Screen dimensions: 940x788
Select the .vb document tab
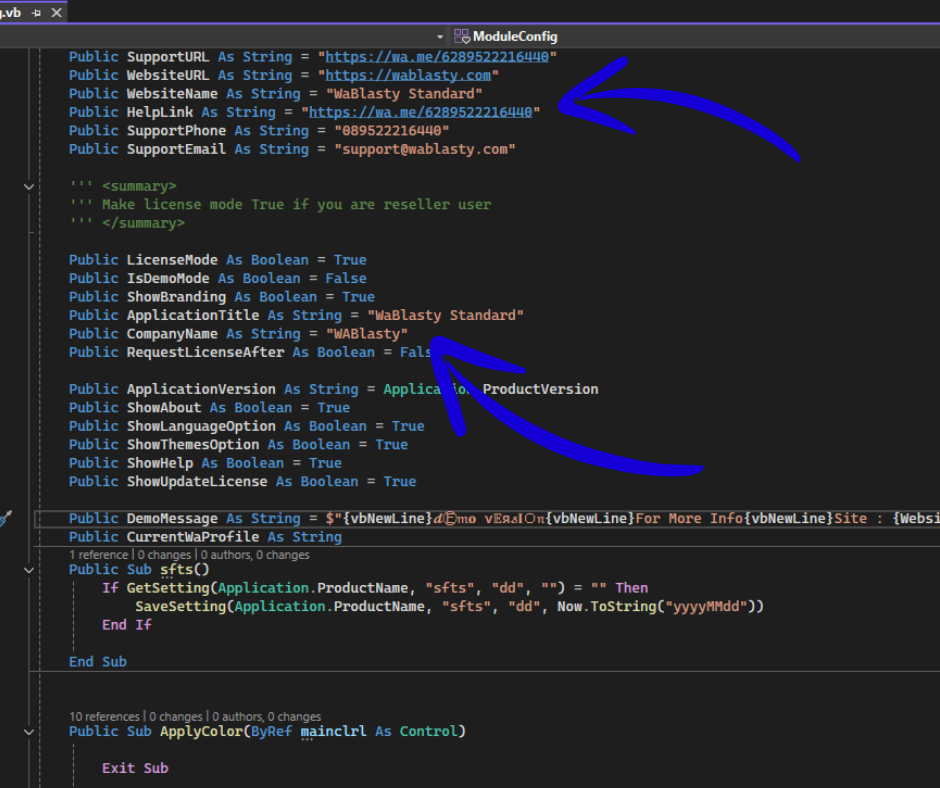(12, 13)
